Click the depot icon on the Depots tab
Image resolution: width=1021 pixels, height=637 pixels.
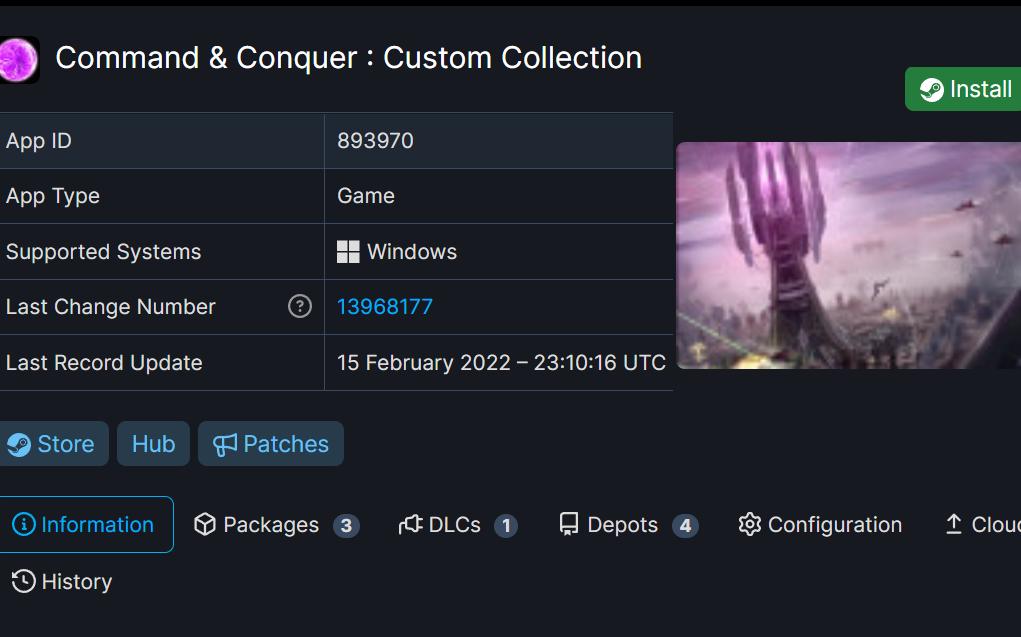tap(569, 524)
